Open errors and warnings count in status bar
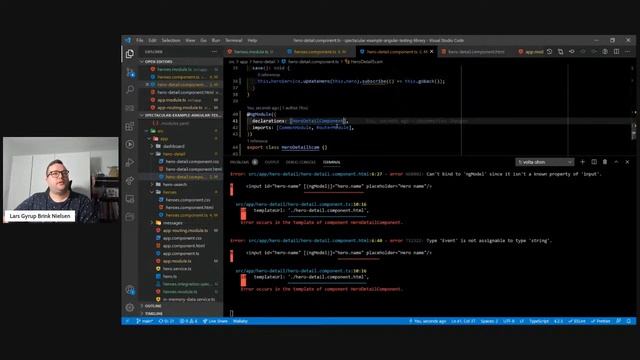 pyautogui.click(x=189, y=321)
